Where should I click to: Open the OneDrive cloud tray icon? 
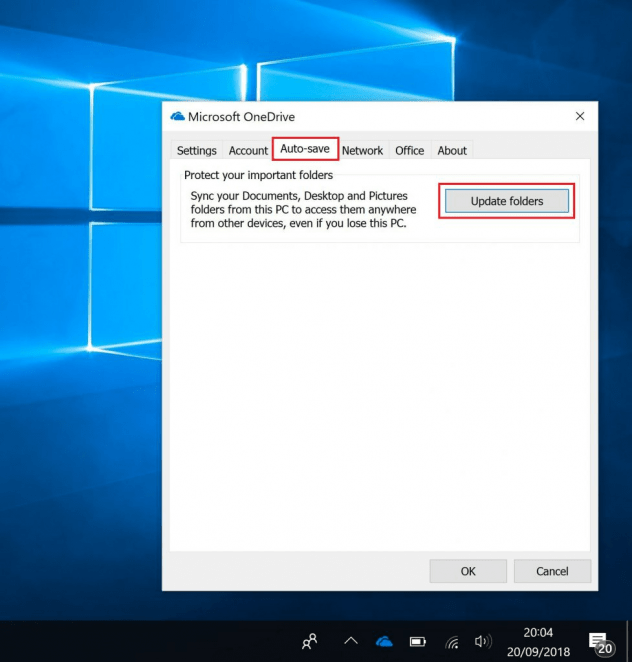click(x=384, y=642)
